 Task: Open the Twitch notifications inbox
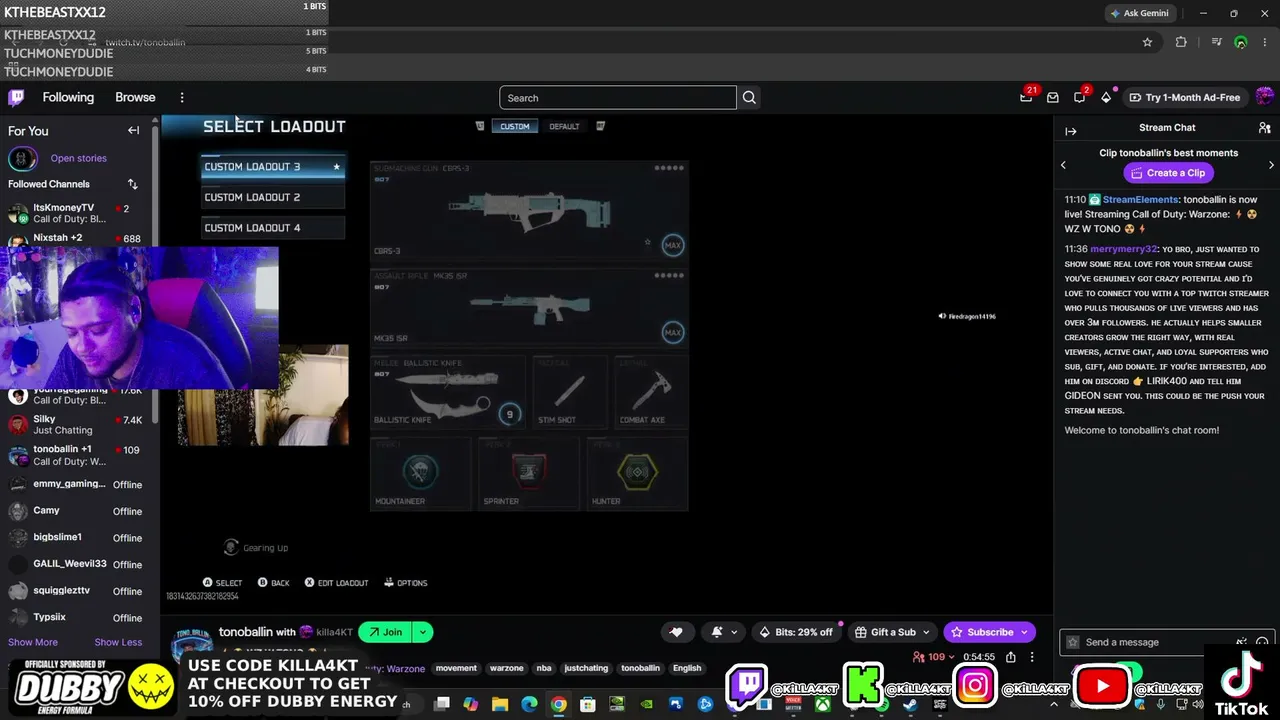pyautogui.click(x=1053, y=97)
